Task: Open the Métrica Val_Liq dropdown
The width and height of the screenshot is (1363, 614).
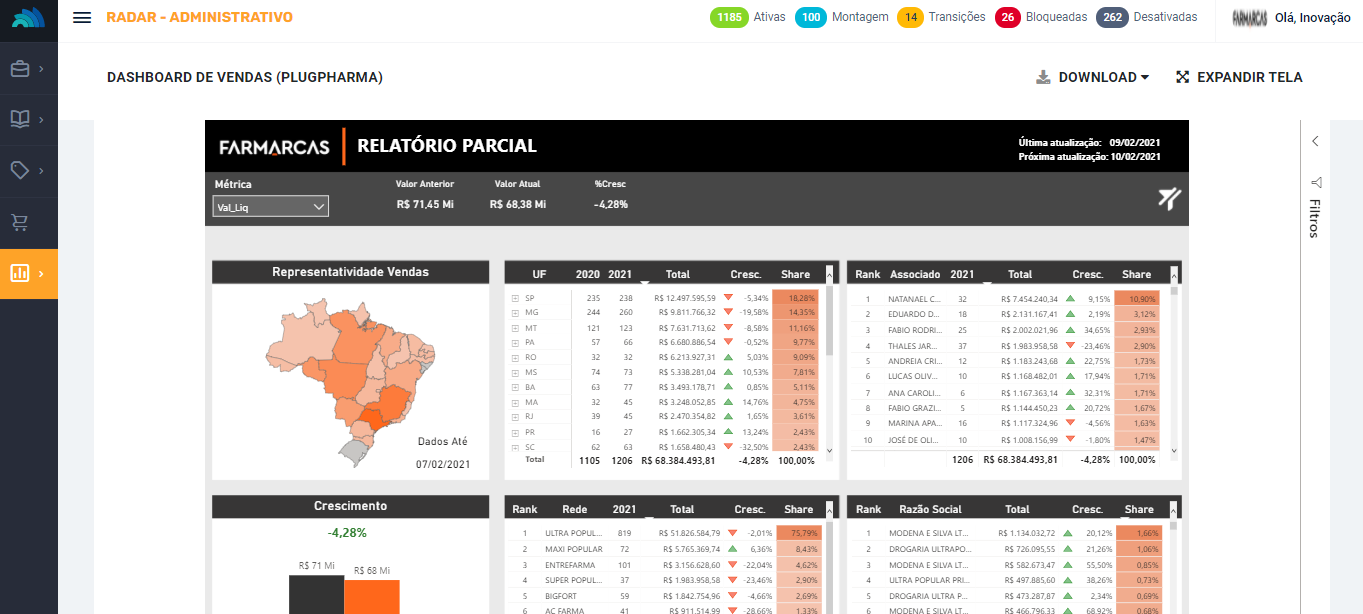Action: click(270, 207)
